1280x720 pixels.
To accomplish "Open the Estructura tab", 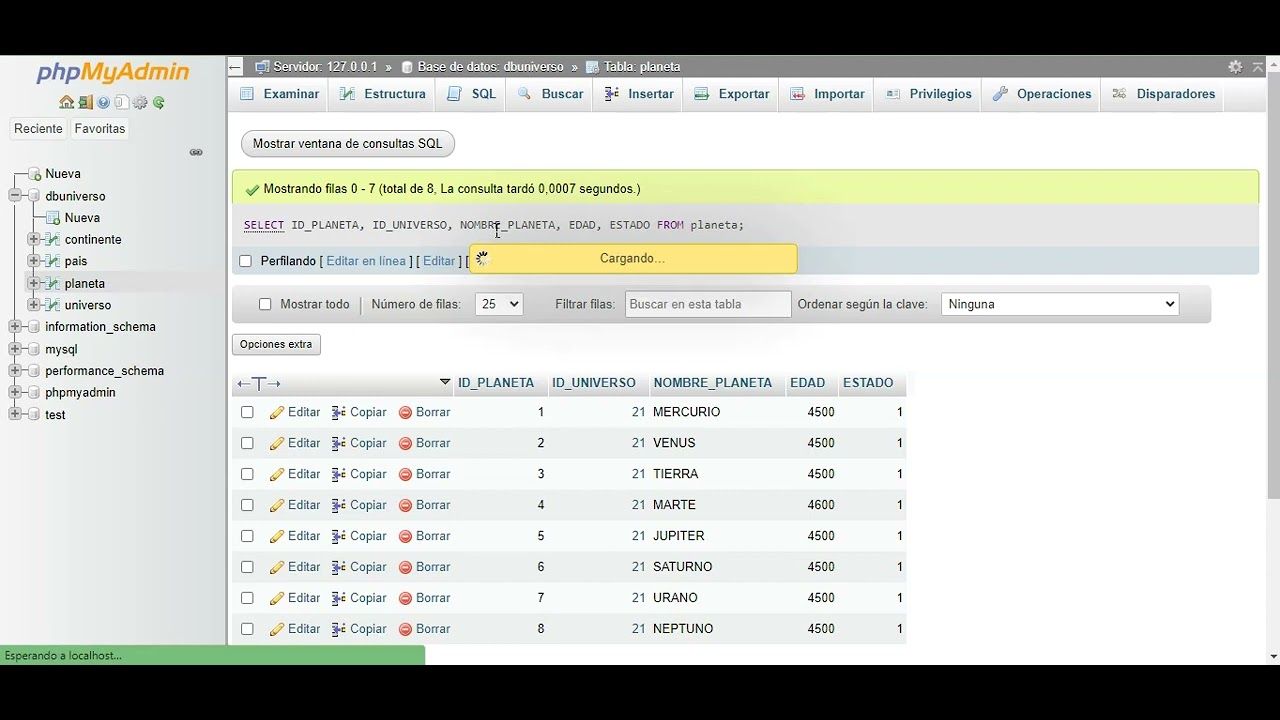I will click(383, 94).
